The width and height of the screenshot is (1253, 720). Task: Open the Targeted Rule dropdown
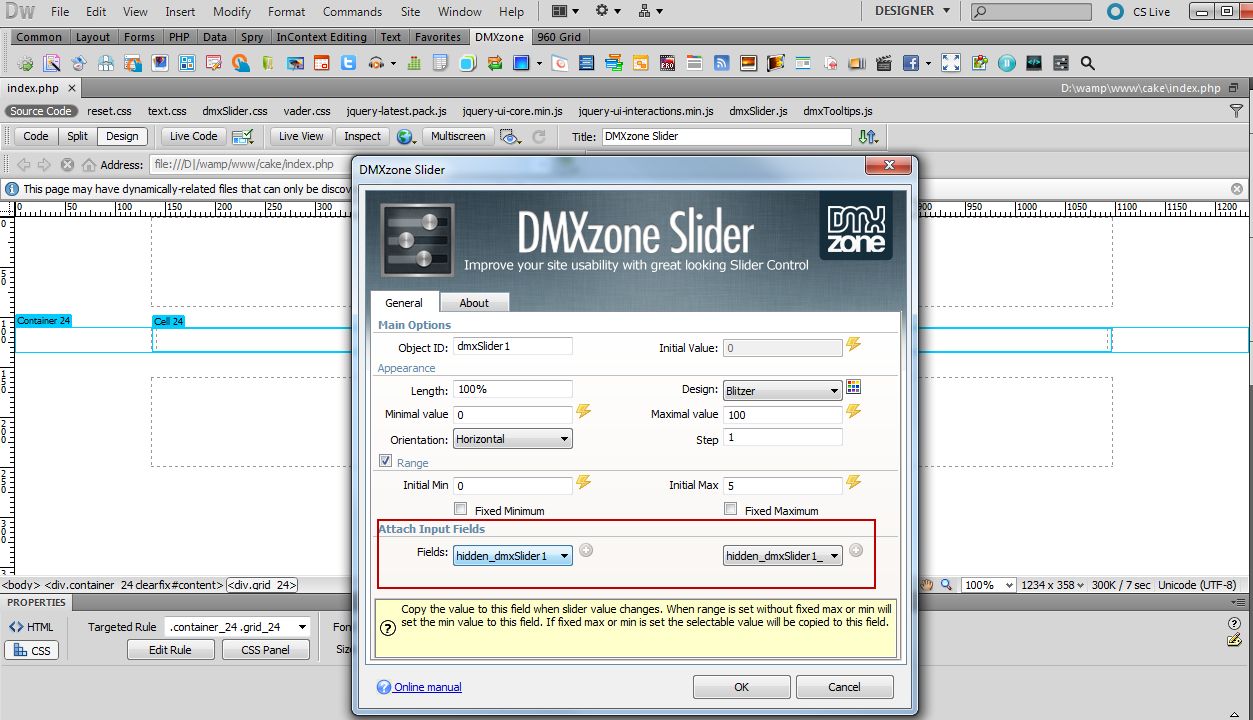click(x=238, y=627)
